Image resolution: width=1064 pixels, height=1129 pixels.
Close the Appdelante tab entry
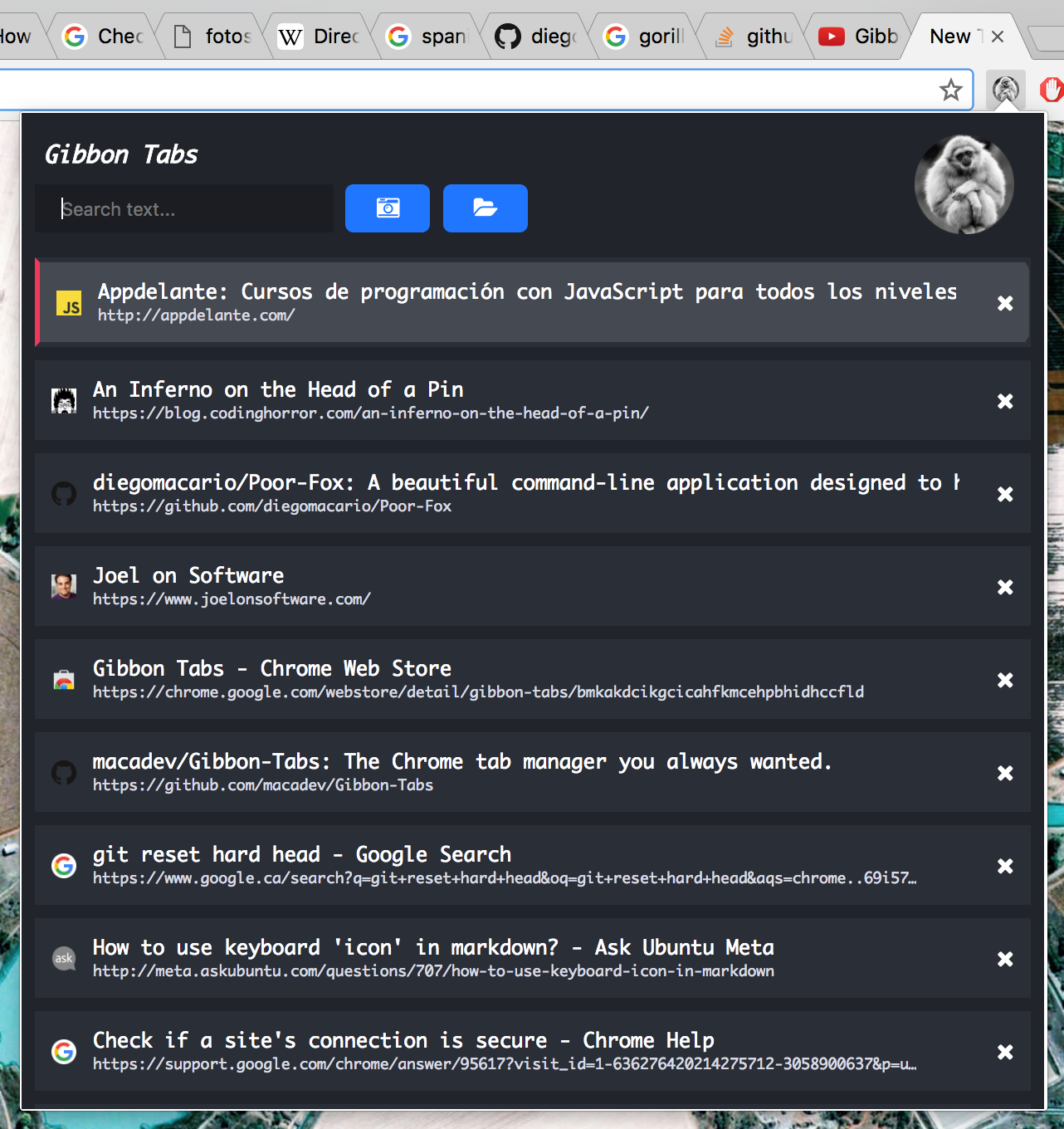pos(1005,303)
